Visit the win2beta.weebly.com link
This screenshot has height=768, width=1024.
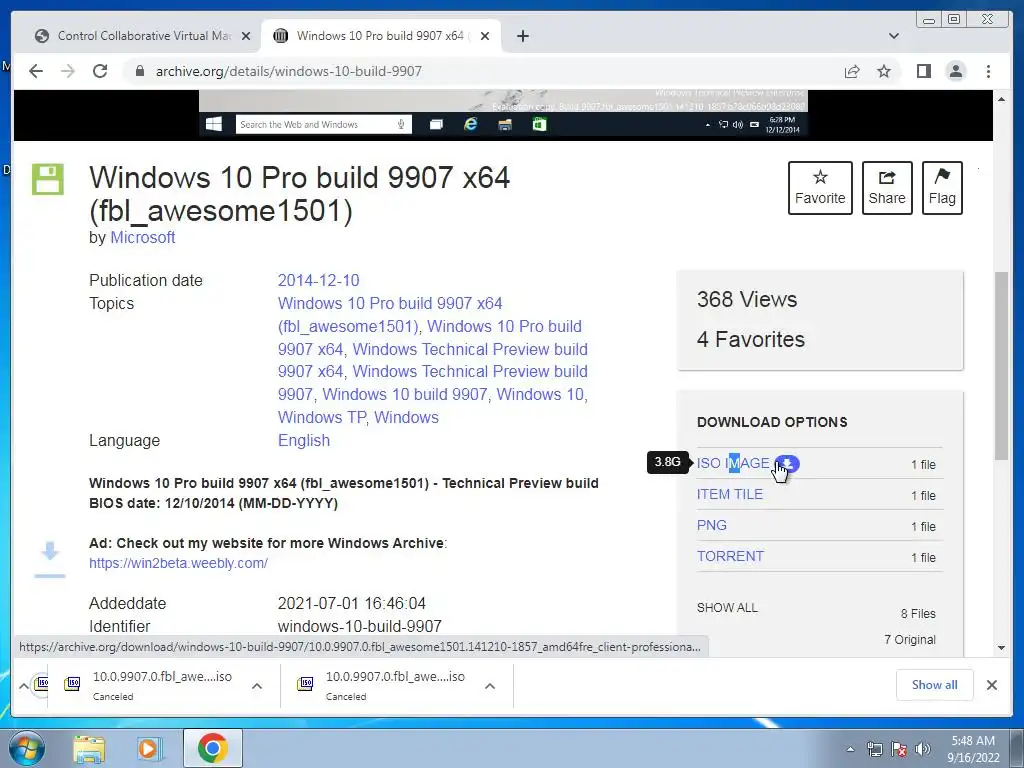(x=178, y=563)
